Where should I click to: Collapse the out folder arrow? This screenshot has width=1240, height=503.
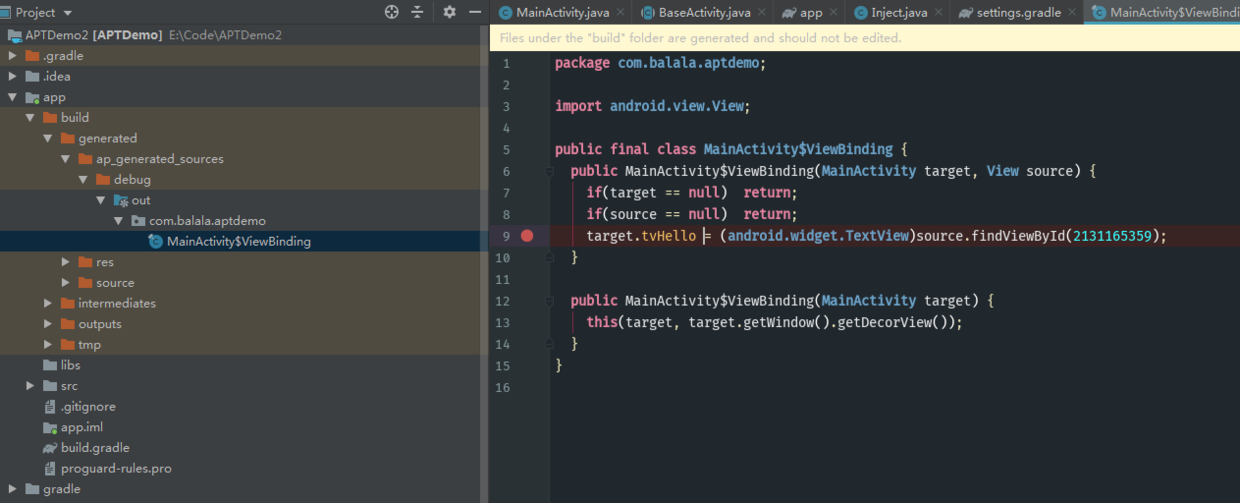tap(101, 200)
